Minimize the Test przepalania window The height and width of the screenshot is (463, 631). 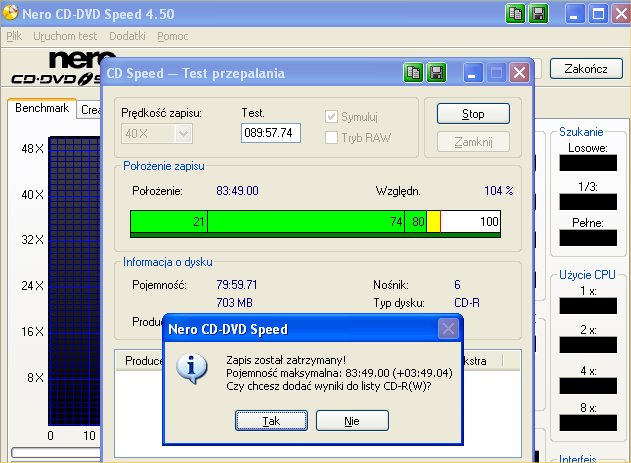[473, 73]
